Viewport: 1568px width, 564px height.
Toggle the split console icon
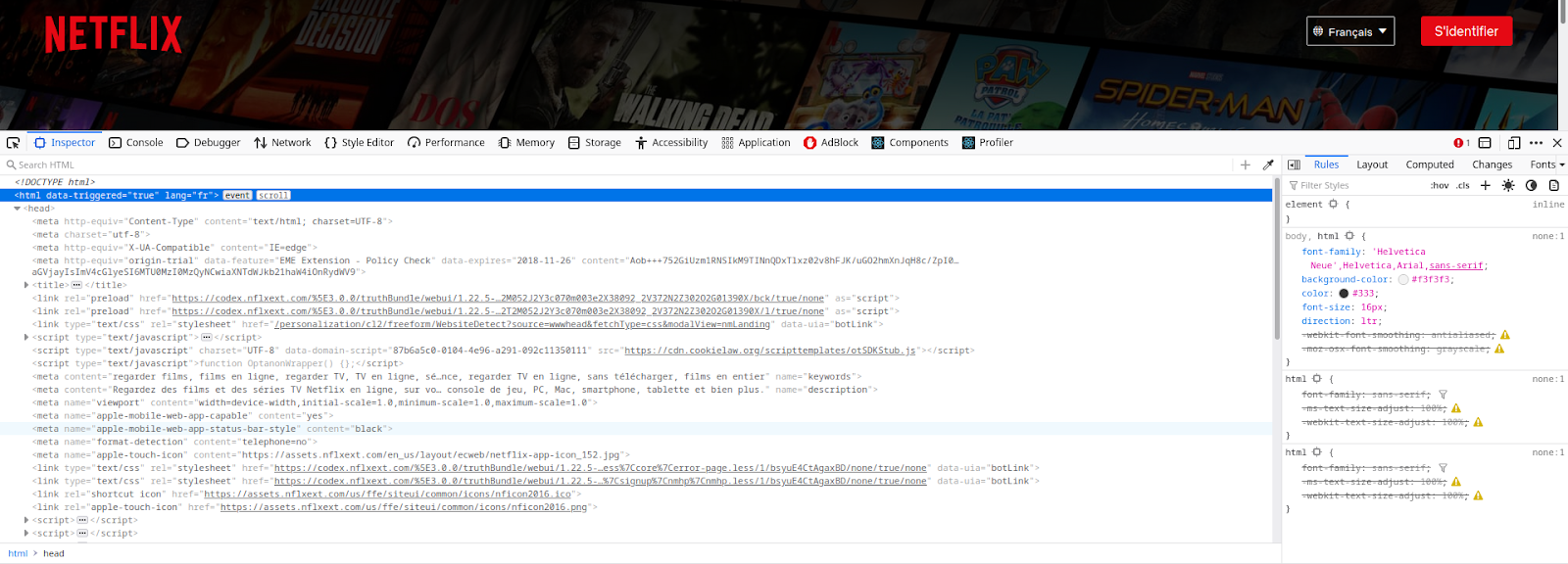tap(1485, 143)
